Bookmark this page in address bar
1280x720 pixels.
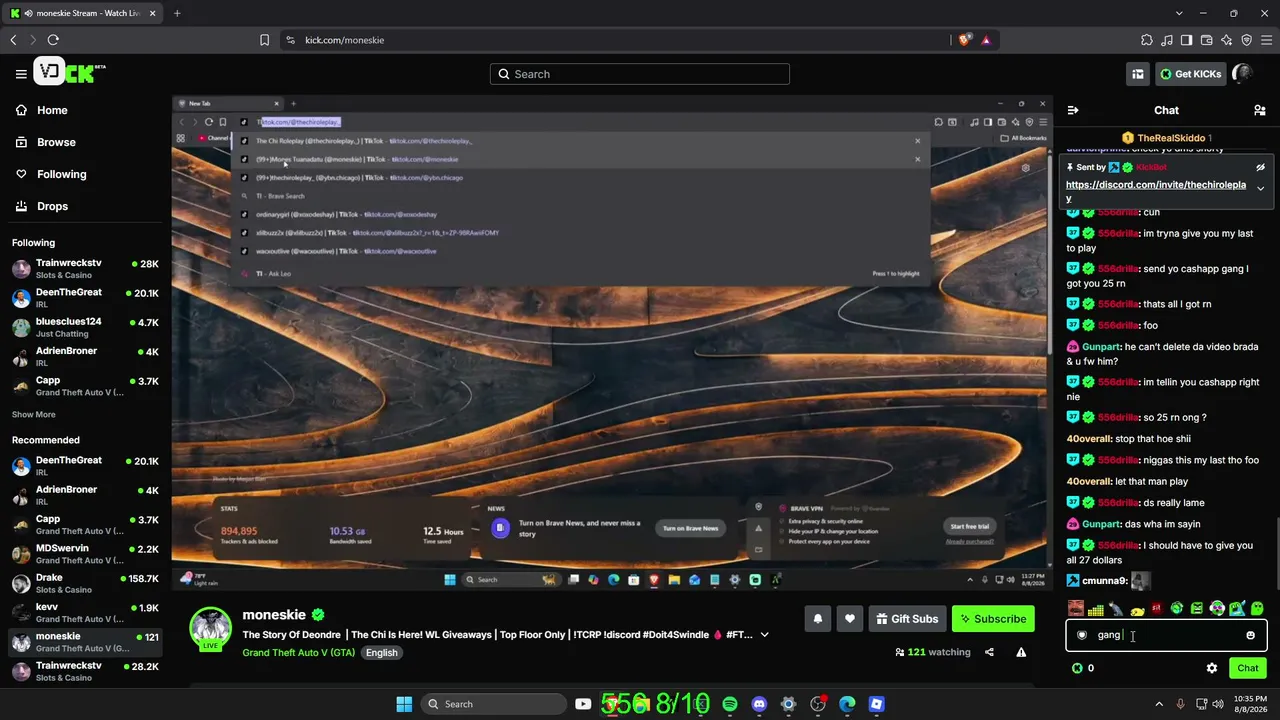tap(264, 40)
